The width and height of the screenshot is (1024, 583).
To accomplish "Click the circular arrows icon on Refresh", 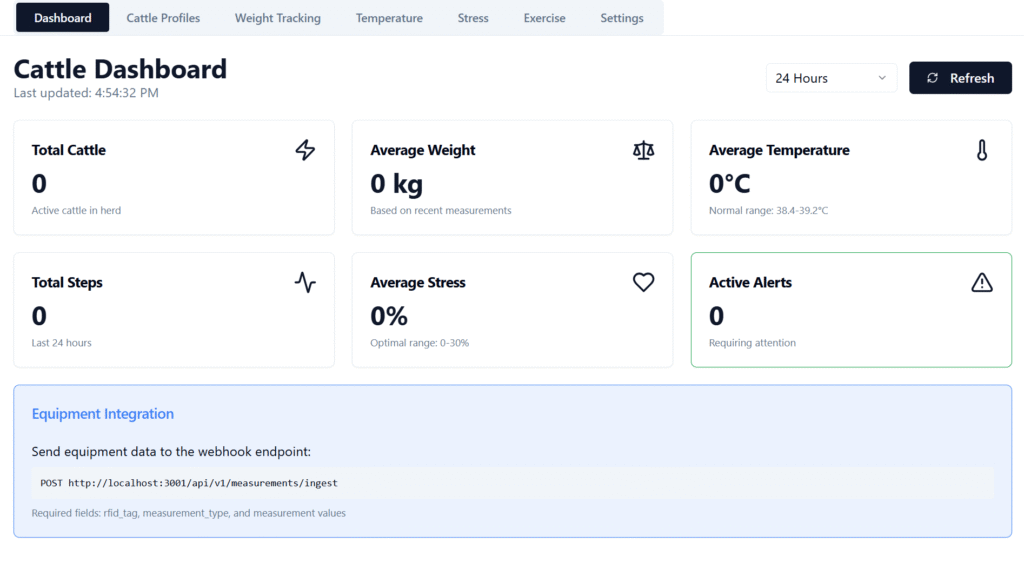I will [933, 78].
